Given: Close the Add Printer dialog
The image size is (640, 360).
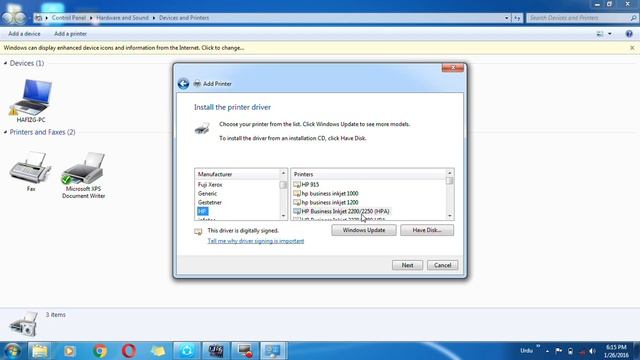Looking at the screenshot, I should [453, 68].
